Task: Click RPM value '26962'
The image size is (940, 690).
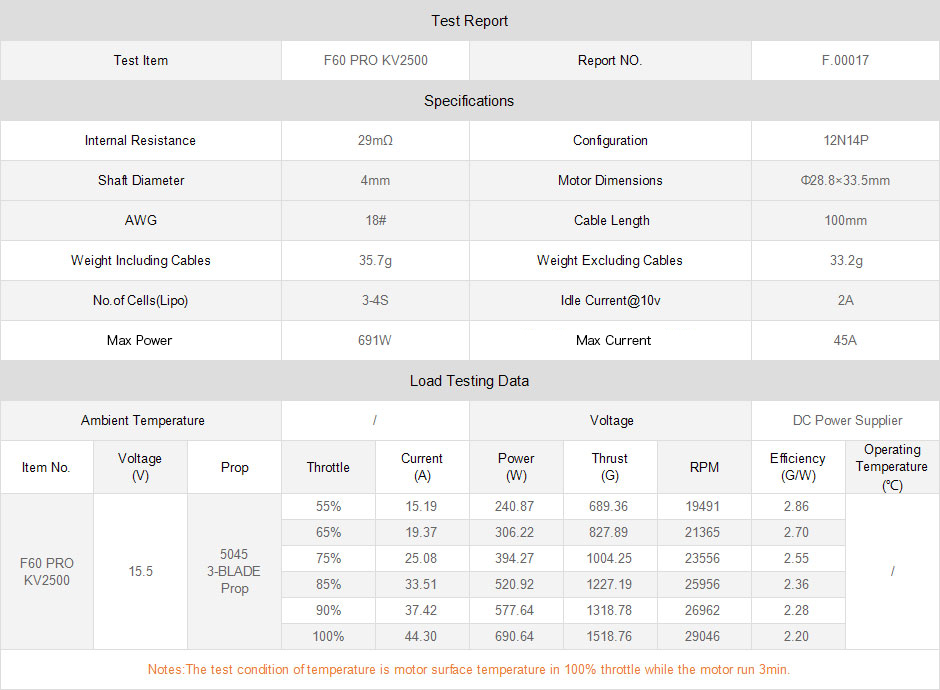Action: click(703, 610)
